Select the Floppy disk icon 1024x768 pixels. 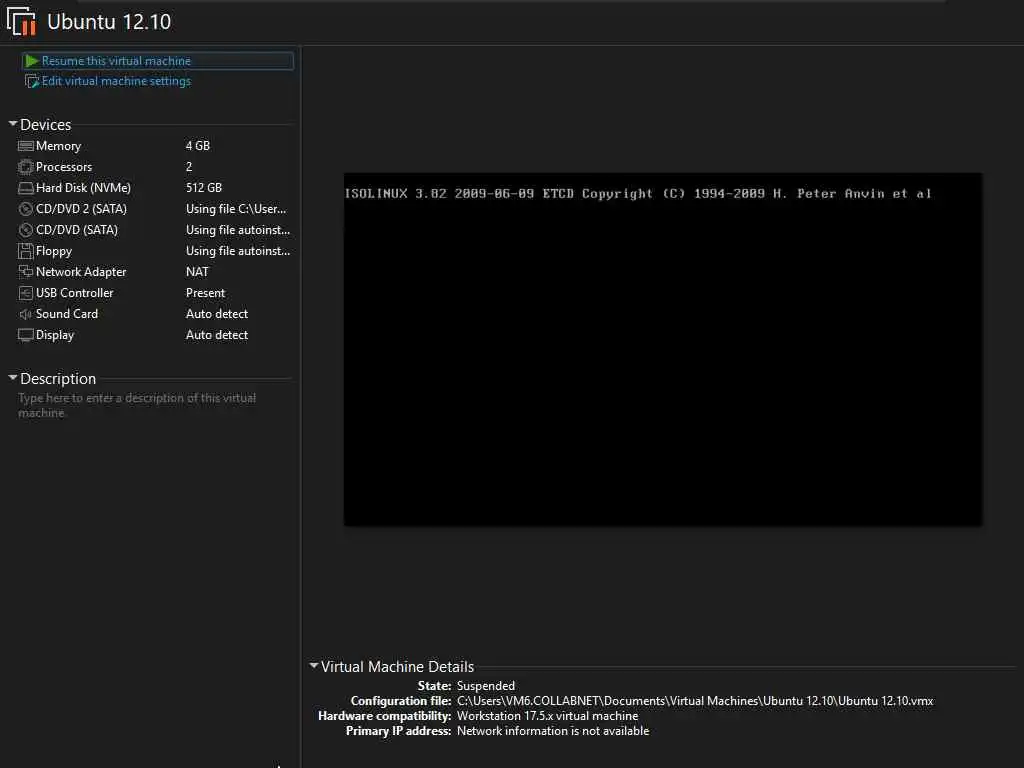tap(25, 251)
